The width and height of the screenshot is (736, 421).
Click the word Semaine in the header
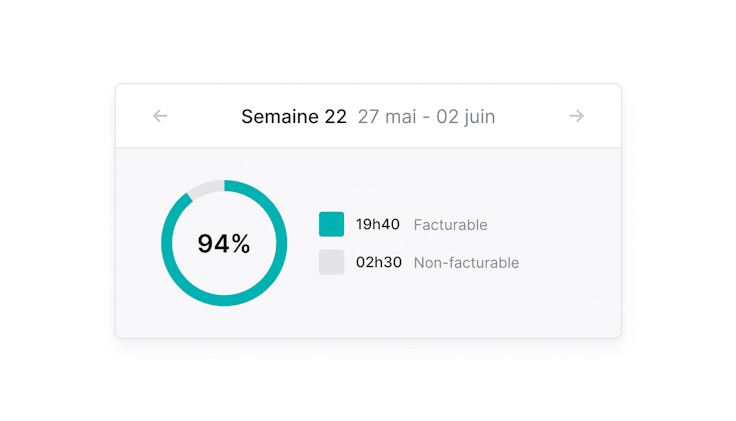[x=279, y=117]
